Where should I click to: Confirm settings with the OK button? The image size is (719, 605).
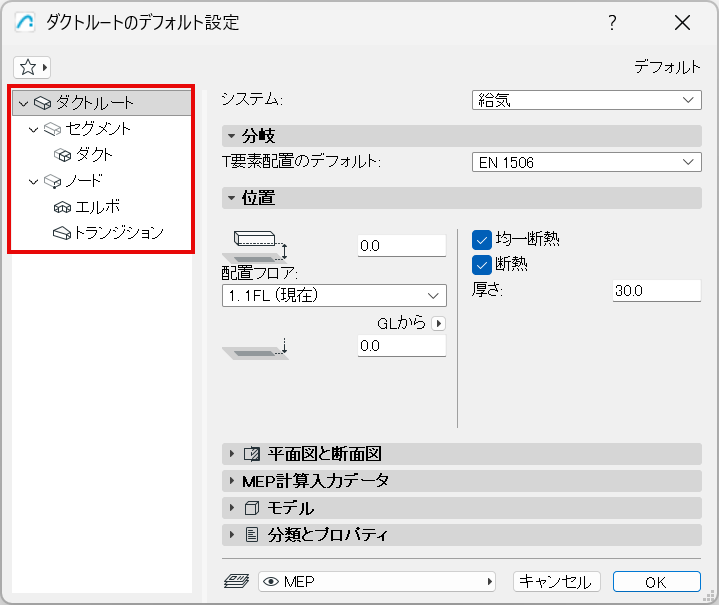[656, 582]
